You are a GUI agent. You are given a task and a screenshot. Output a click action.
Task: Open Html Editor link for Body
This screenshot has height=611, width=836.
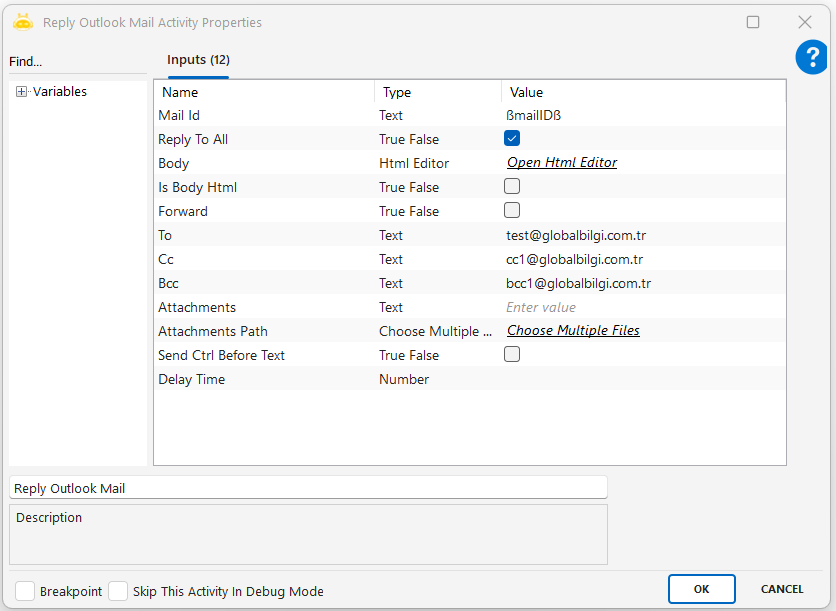561,163
